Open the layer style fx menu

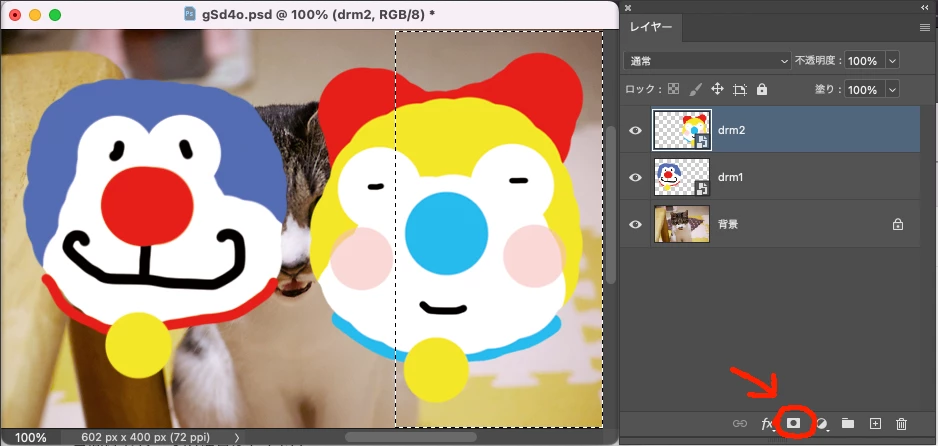(x=768, y=424)
